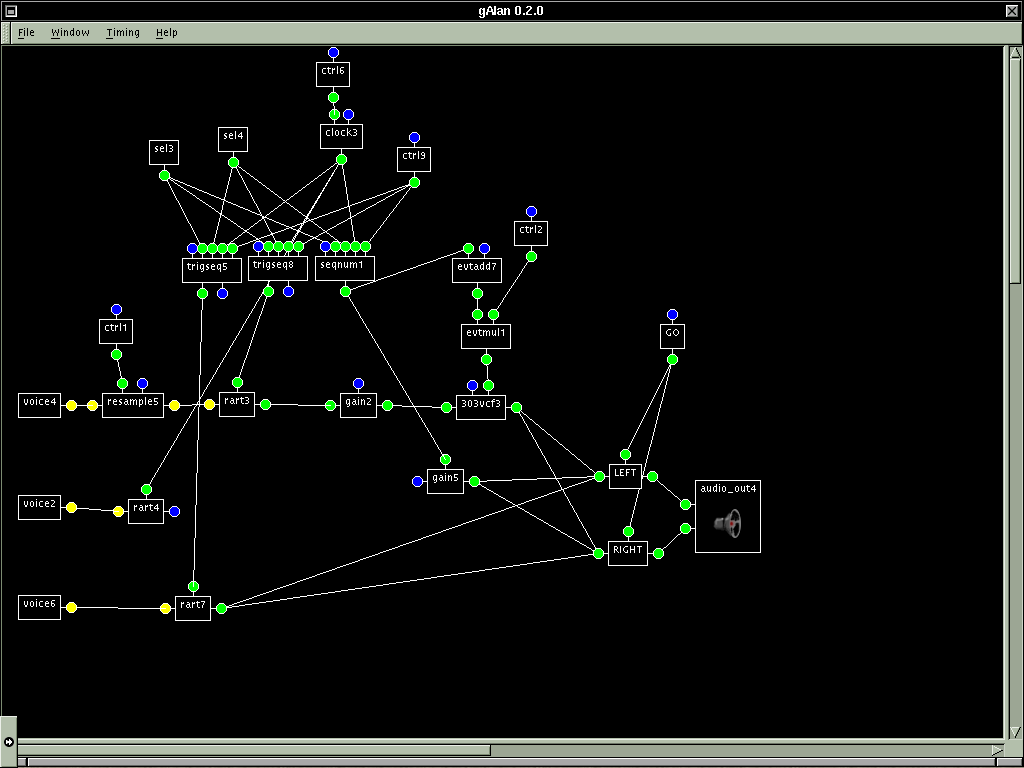Screen dimensions: 1024x768
Task: Select the gain5 component
Action: (x=445, y=479)
